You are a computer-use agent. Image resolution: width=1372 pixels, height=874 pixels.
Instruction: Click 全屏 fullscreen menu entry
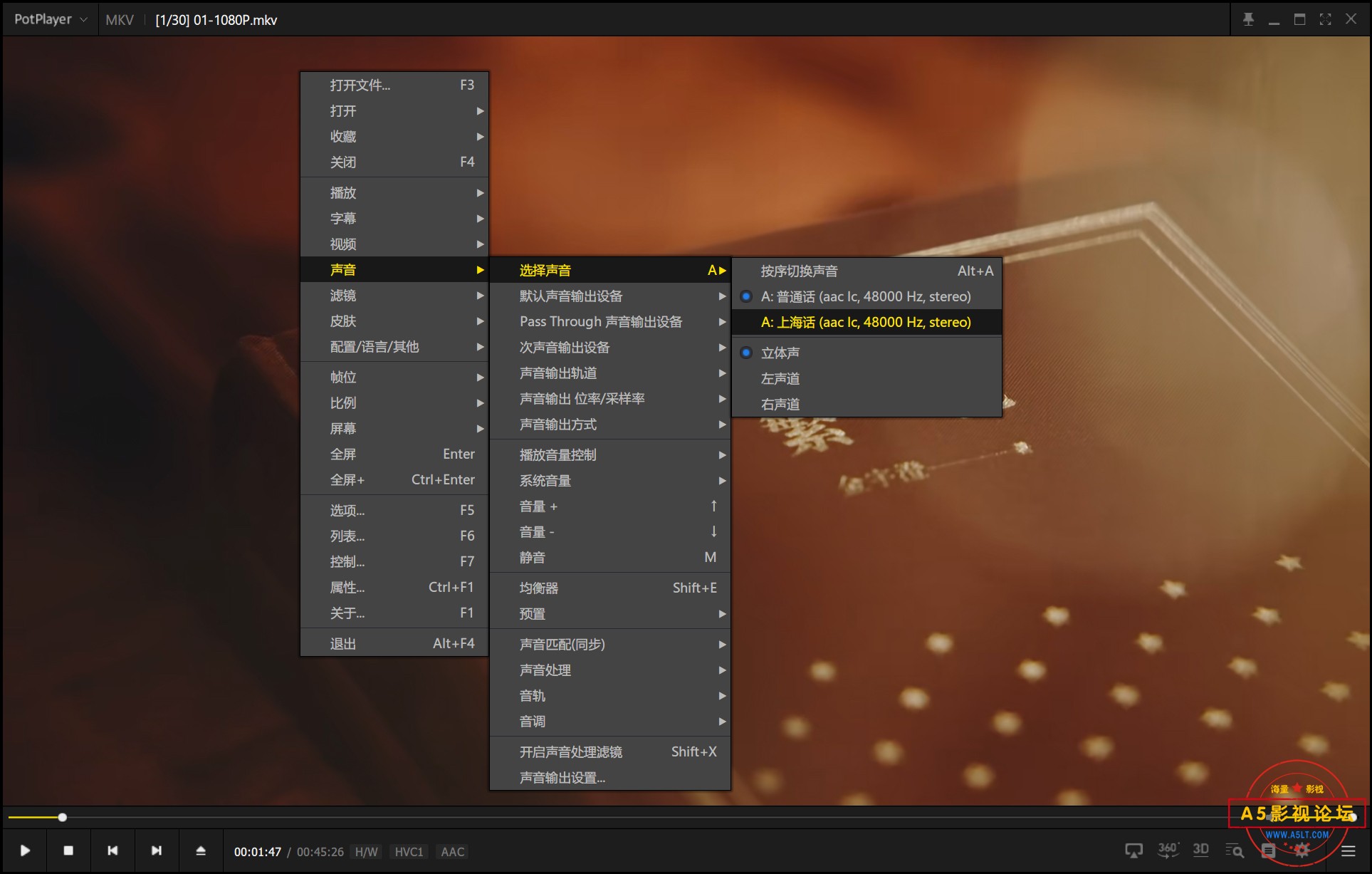(x=394, y=454)
